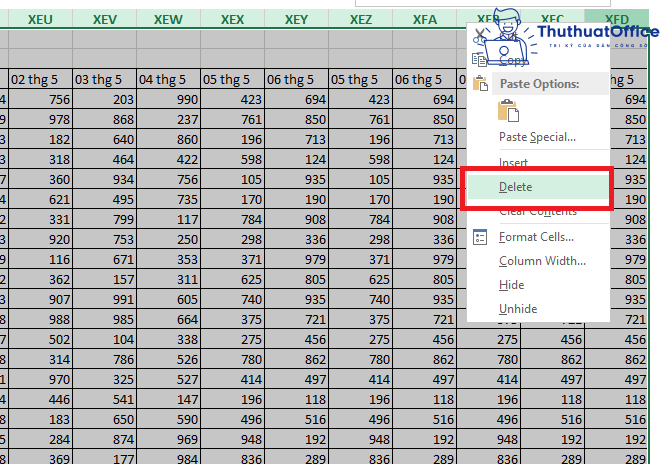
Task: Click the cell labeled 02 thg 5
Action: 40,79
